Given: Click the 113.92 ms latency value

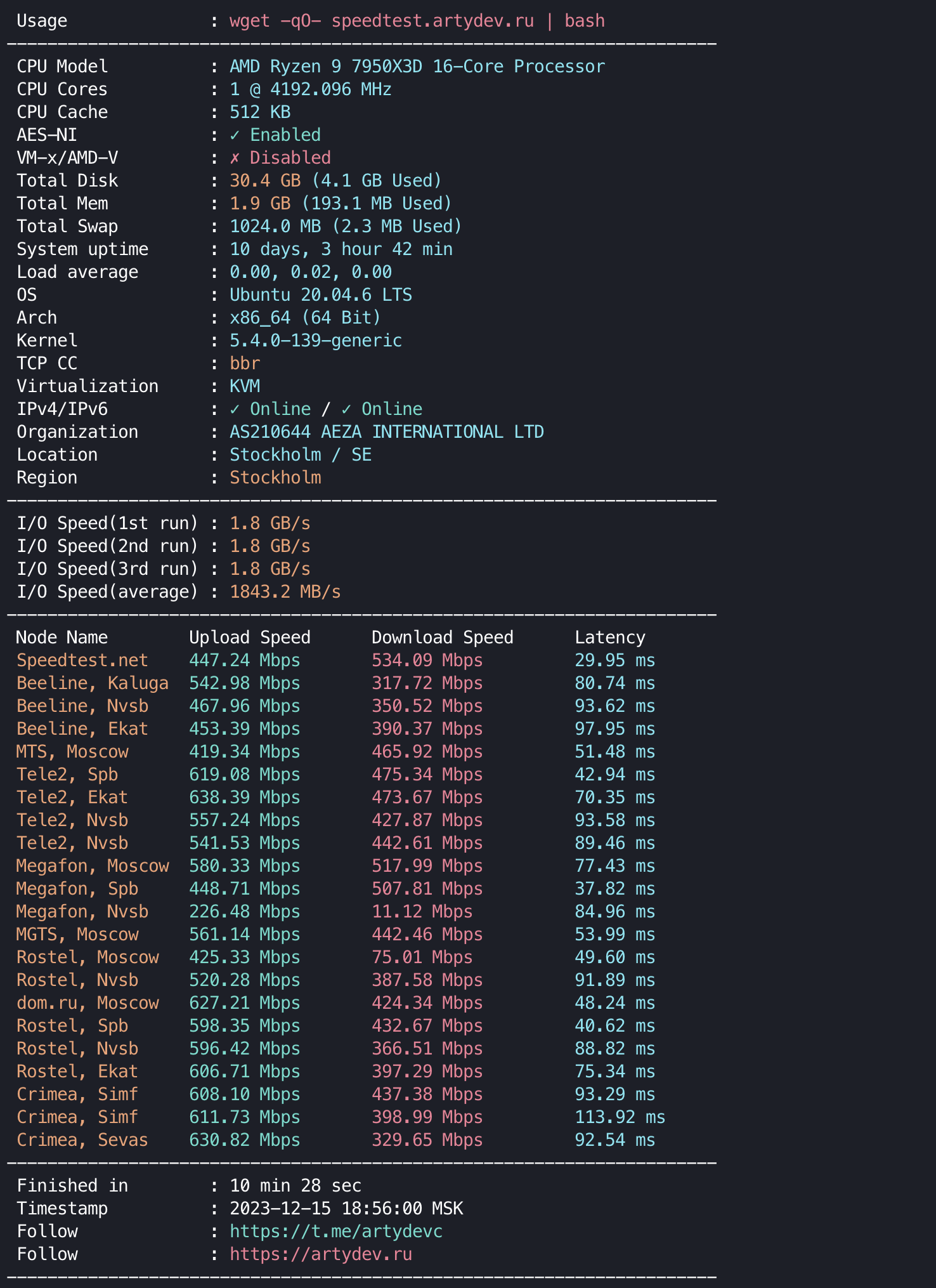Looking at the screenshot, I should click(x=620, y=1117).
